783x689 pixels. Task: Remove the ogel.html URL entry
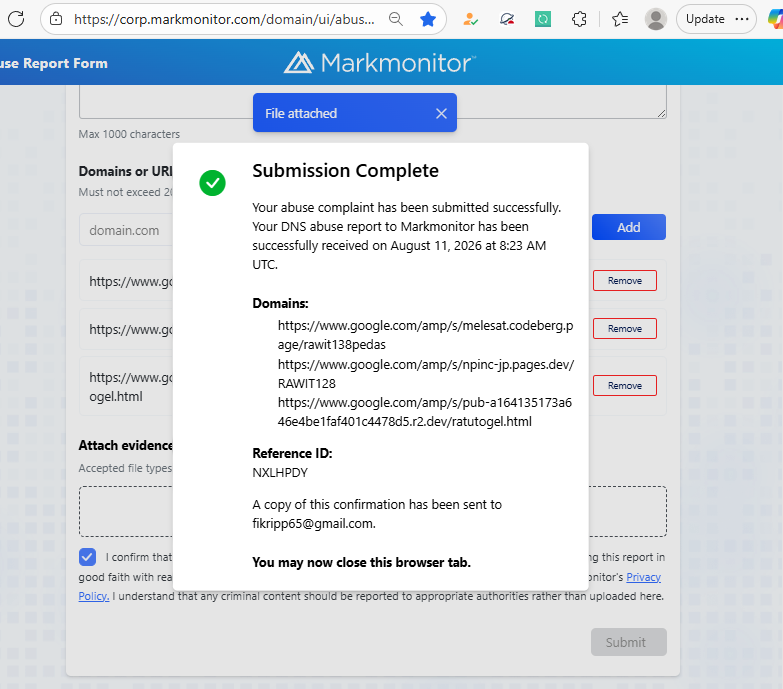625,385
